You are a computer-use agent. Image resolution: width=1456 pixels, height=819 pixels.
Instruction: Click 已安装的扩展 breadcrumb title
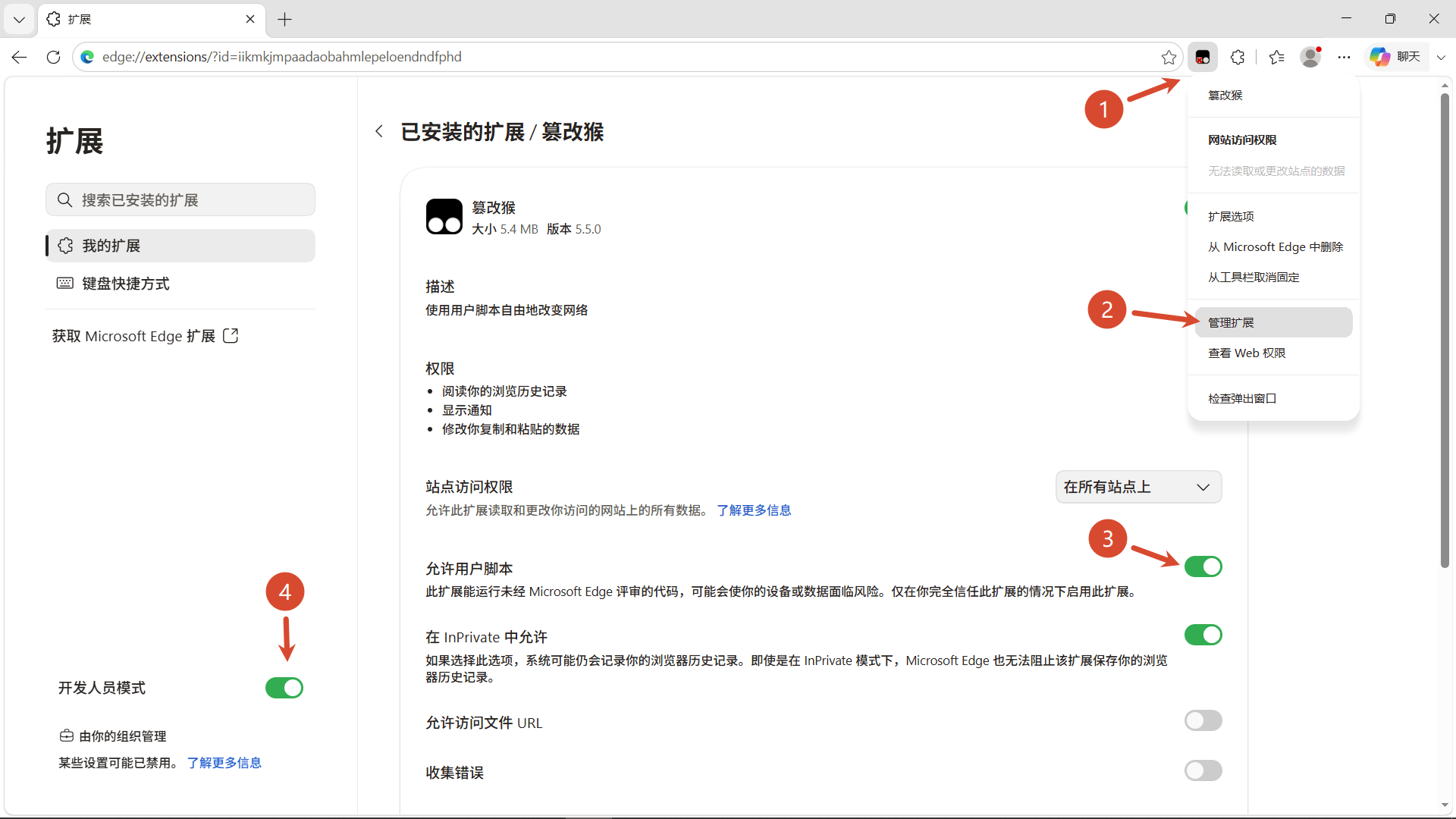pyautogui.click(x=463, y=132)
